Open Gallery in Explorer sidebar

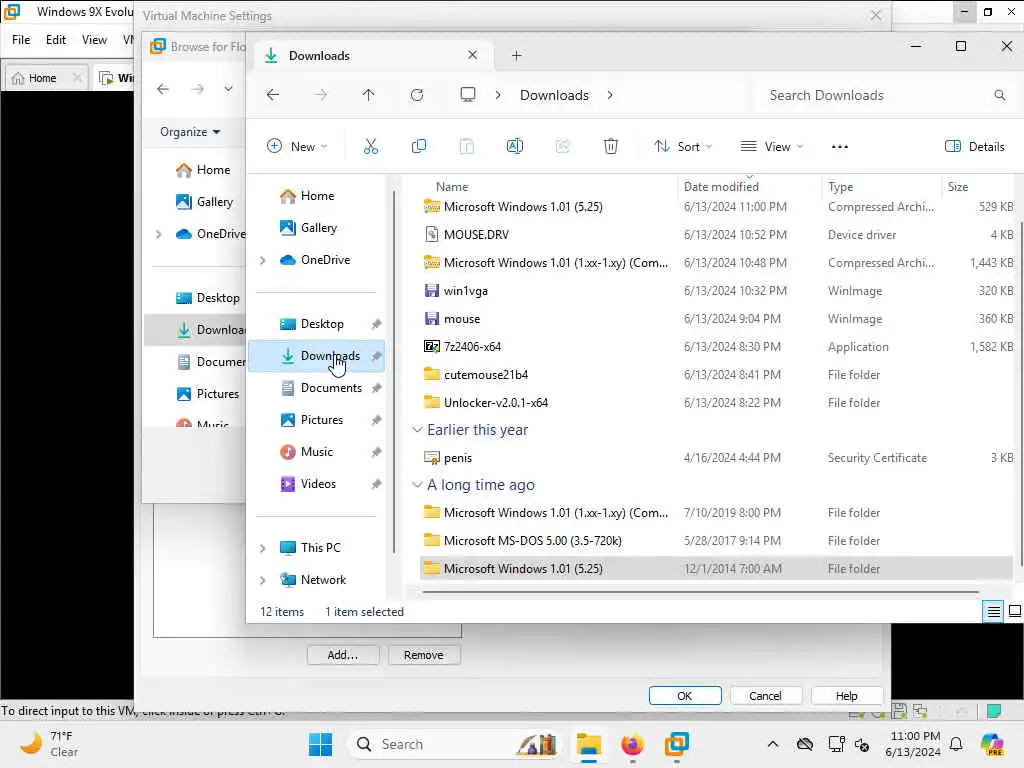[x=317, y=228]
